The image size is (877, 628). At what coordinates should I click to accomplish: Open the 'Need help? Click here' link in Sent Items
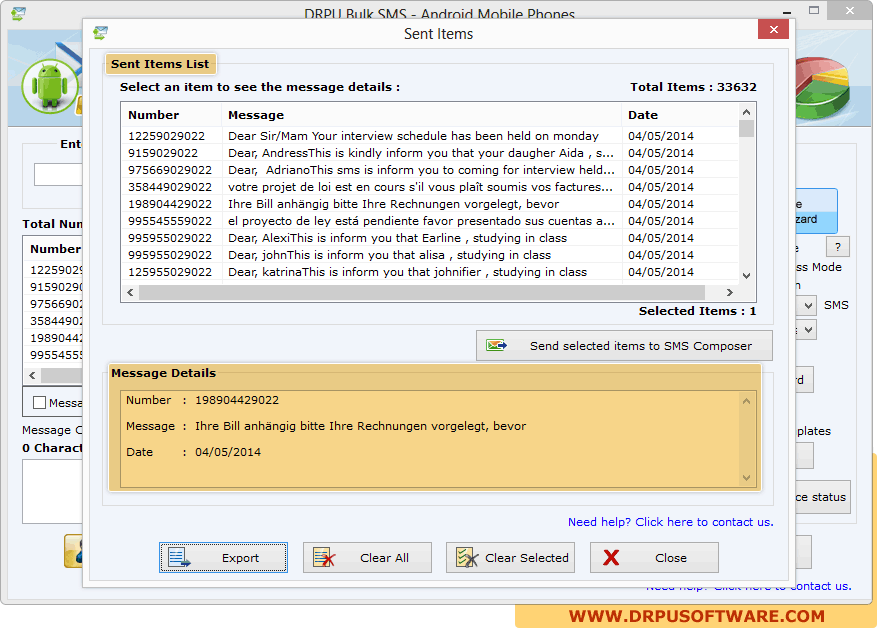click(x=671, y=522)
